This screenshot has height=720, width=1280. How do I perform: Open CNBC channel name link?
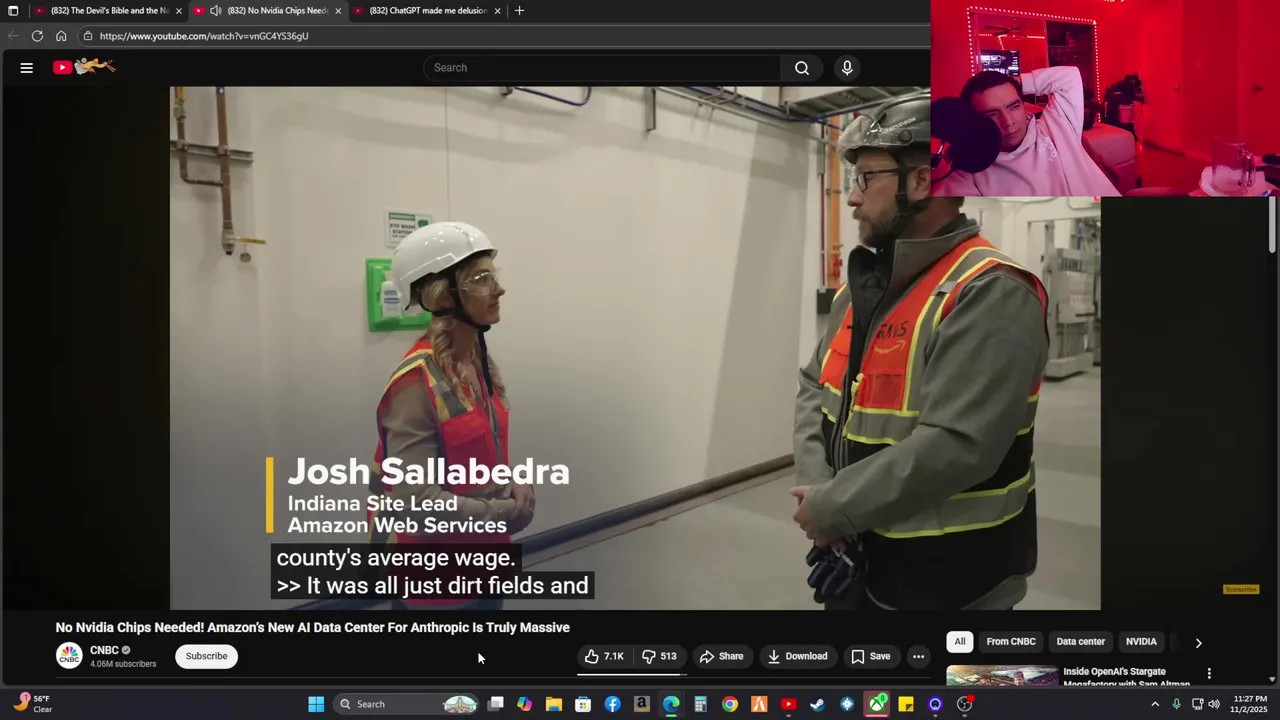104,650
